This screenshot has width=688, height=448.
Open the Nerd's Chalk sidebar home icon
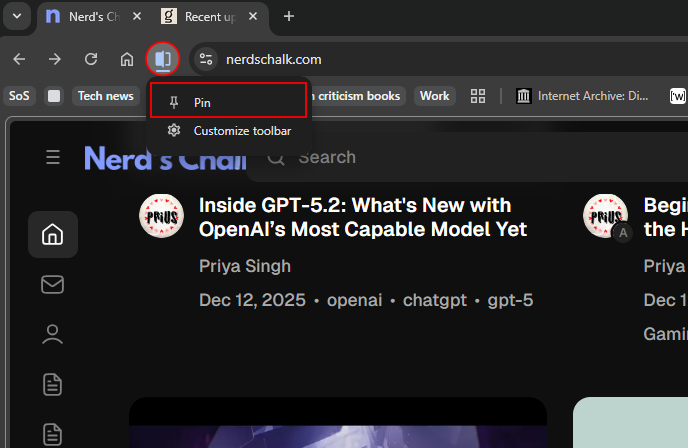click(x=52, y=235)
